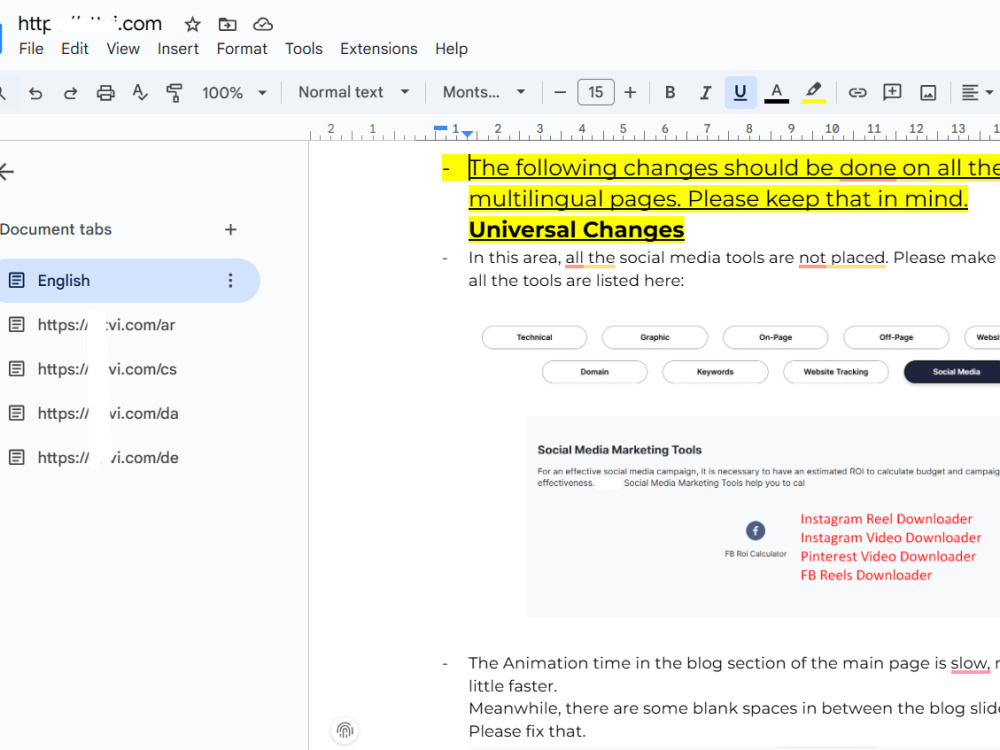
Task: Open the Normal text style dropdown
Action: pos(353,92)
